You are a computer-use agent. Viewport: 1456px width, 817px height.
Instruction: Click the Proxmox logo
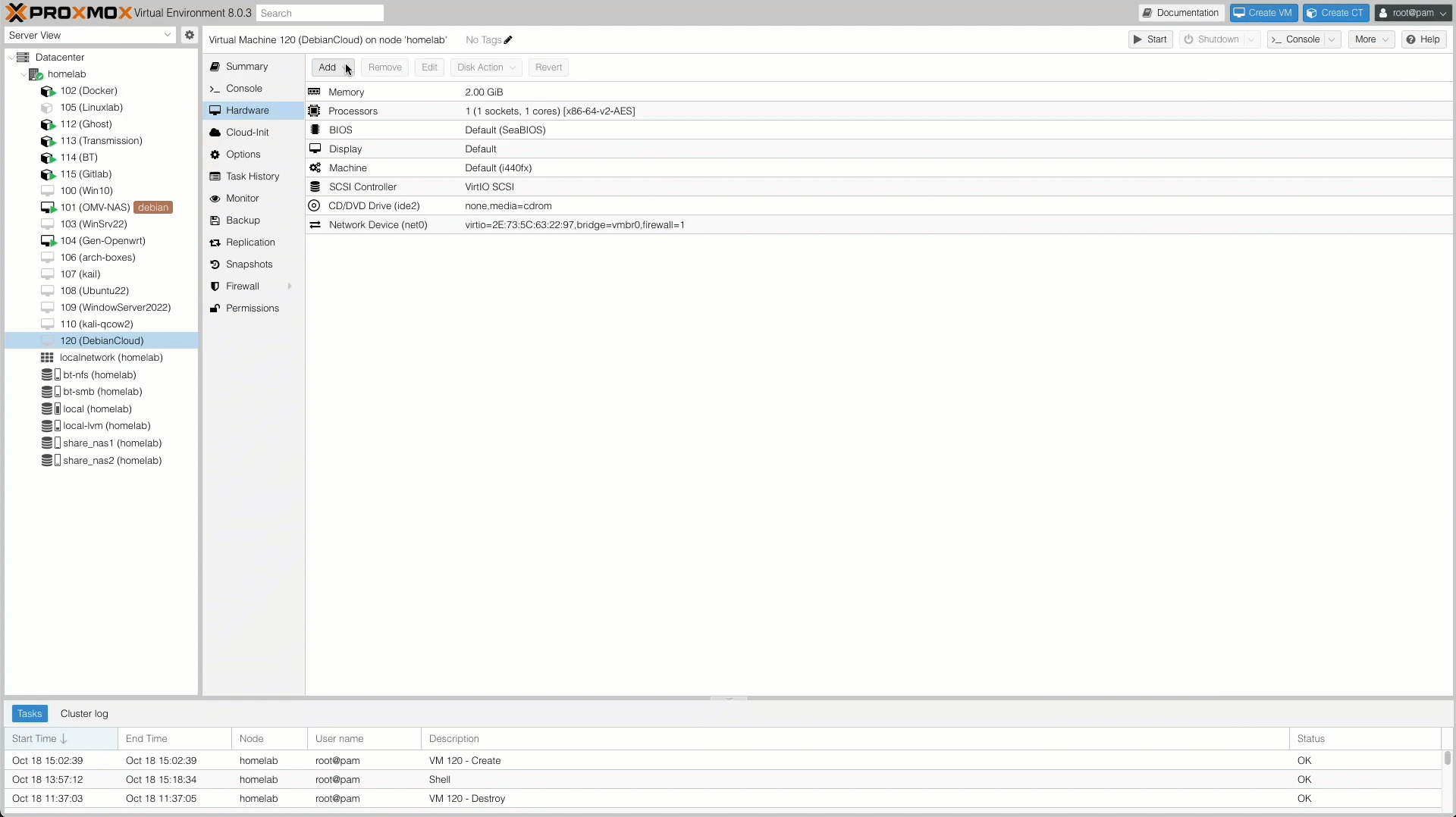pos(68,13)
